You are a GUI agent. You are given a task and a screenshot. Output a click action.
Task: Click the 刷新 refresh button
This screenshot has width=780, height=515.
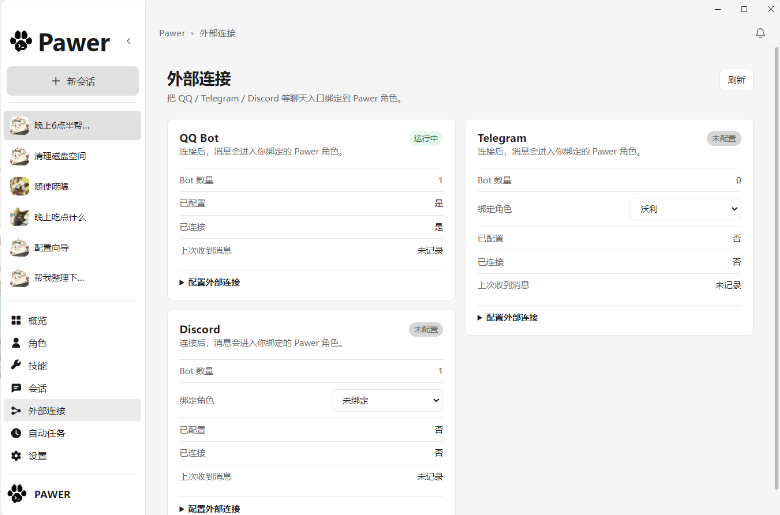pos(736,80)
